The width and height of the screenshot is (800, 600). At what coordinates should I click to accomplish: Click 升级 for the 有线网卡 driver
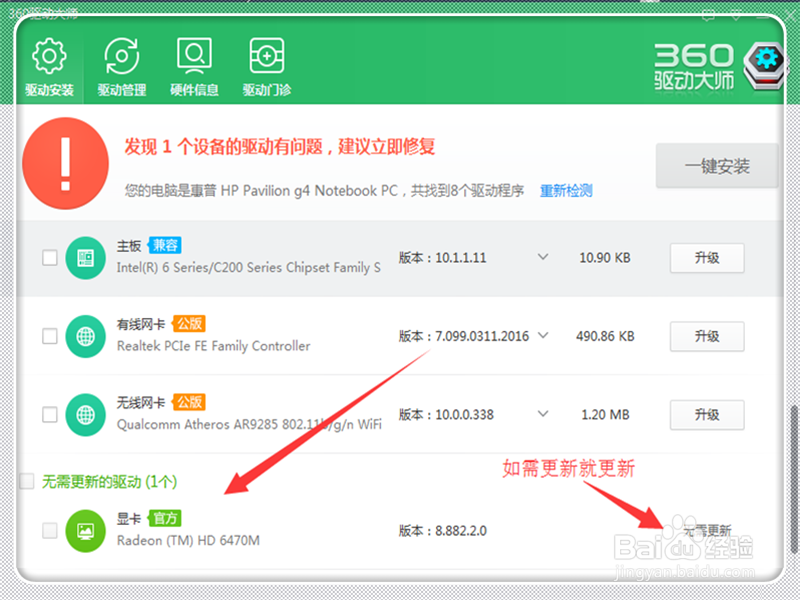point(707,336)
